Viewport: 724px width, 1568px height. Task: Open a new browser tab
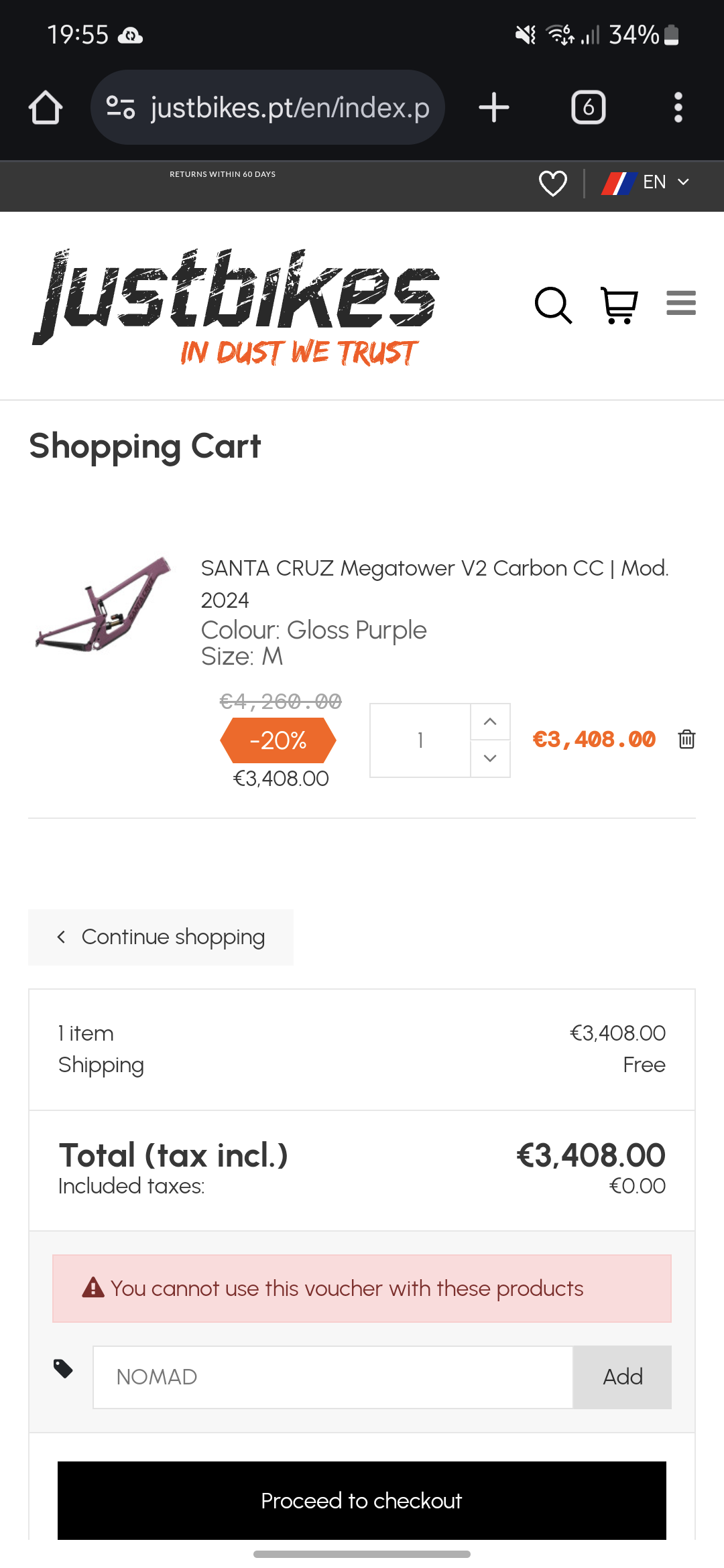pyautogui.click(x=494, y=107)
